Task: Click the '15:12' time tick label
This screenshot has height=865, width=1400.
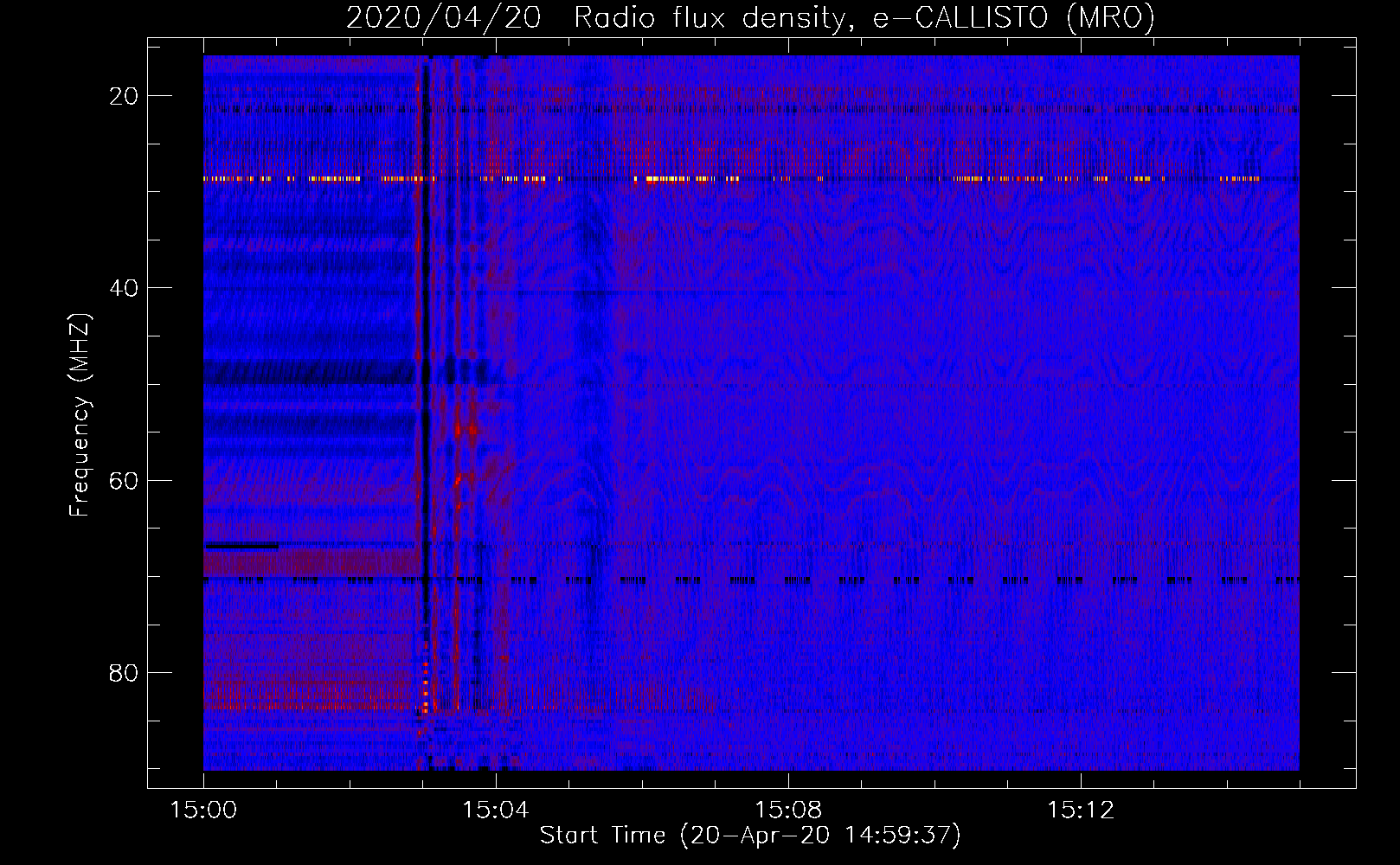Action: click(x=1081, y=811)
